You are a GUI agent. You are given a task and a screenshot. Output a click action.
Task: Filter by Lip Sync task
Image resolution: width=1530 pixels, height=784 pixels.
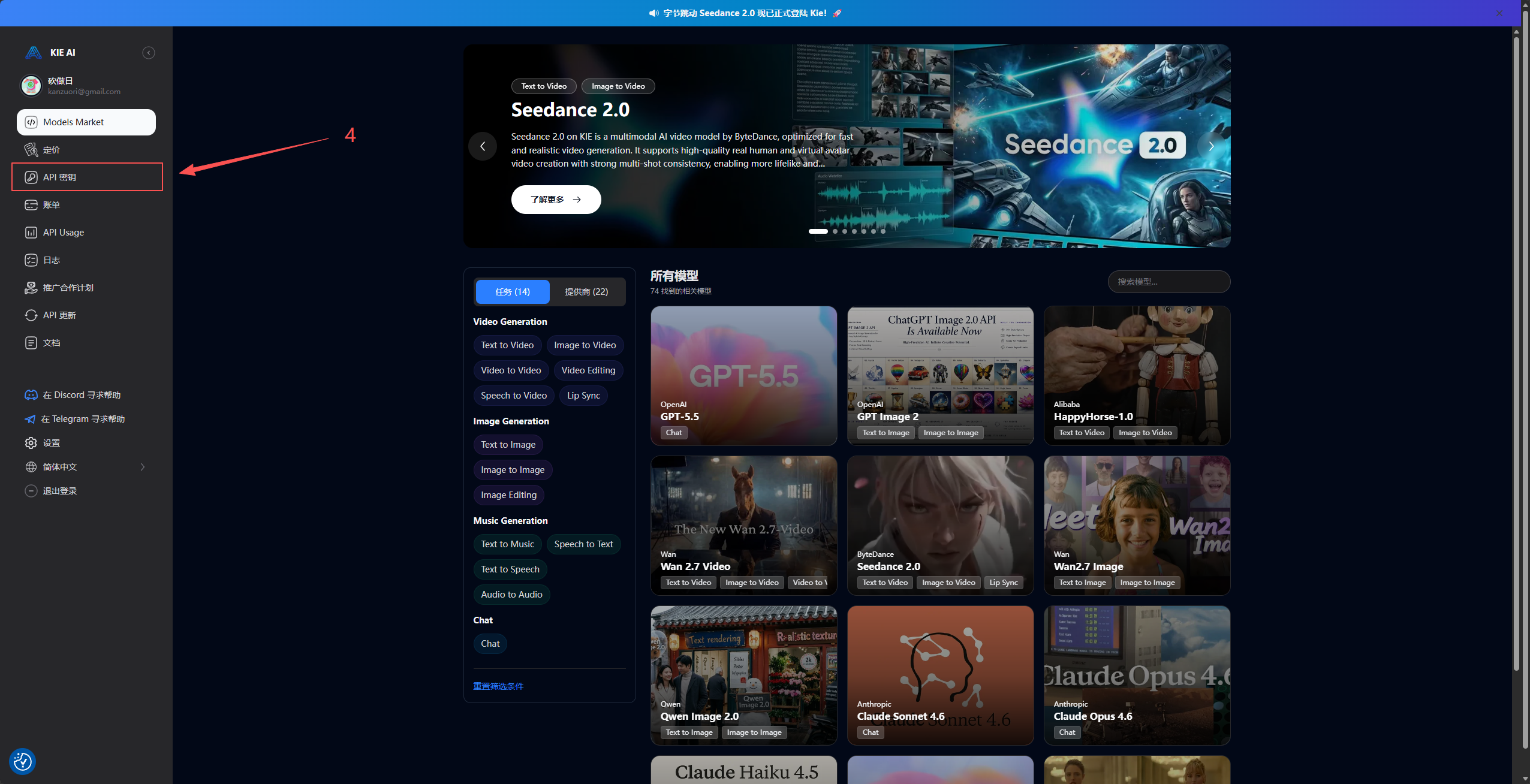point(583,396)
